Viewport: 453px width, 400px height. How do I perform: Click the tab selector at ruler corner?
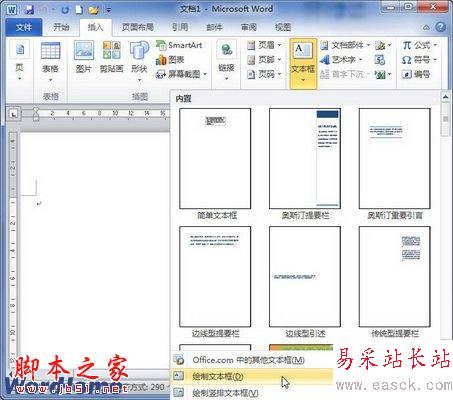pyautogui.click(x=13, y=114)
